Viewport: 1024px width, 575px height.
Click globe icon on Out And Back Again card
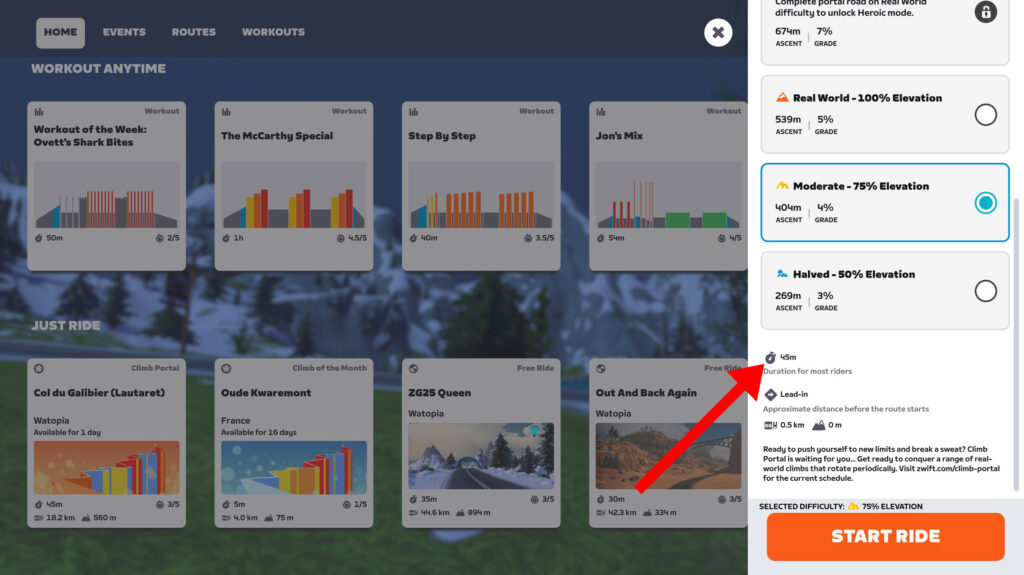coord(601,369)
